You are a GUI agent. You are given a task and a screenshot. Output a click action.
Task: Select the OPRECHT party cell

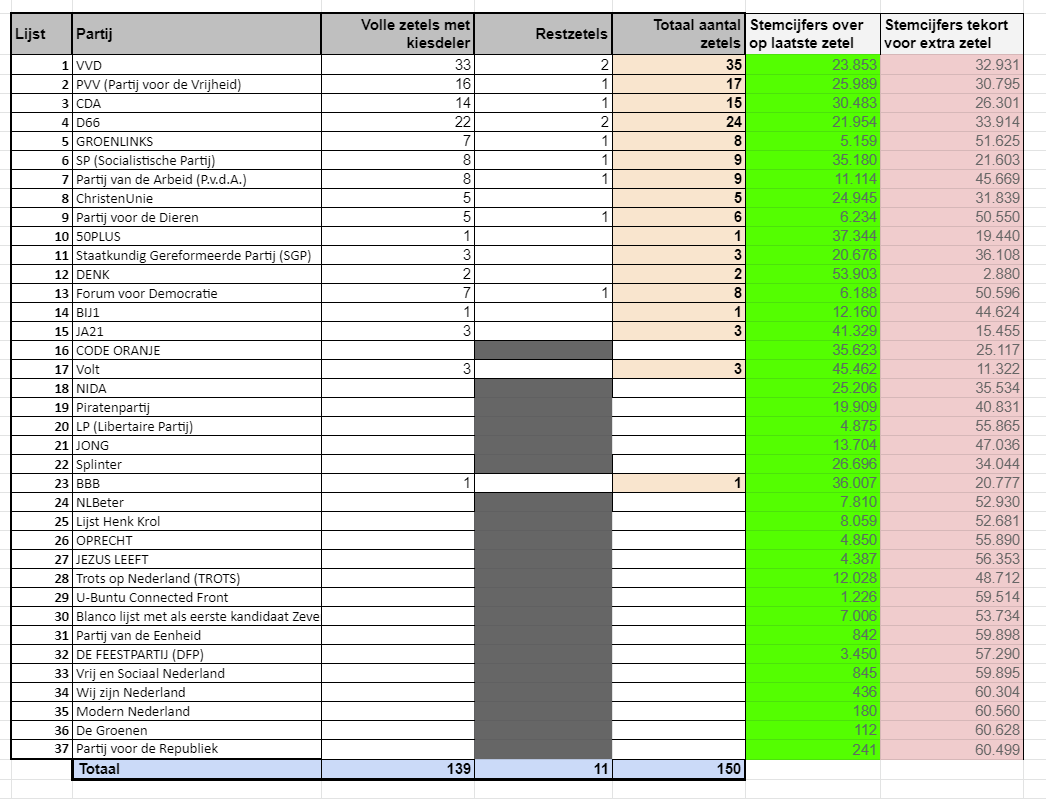coord(197,540)
